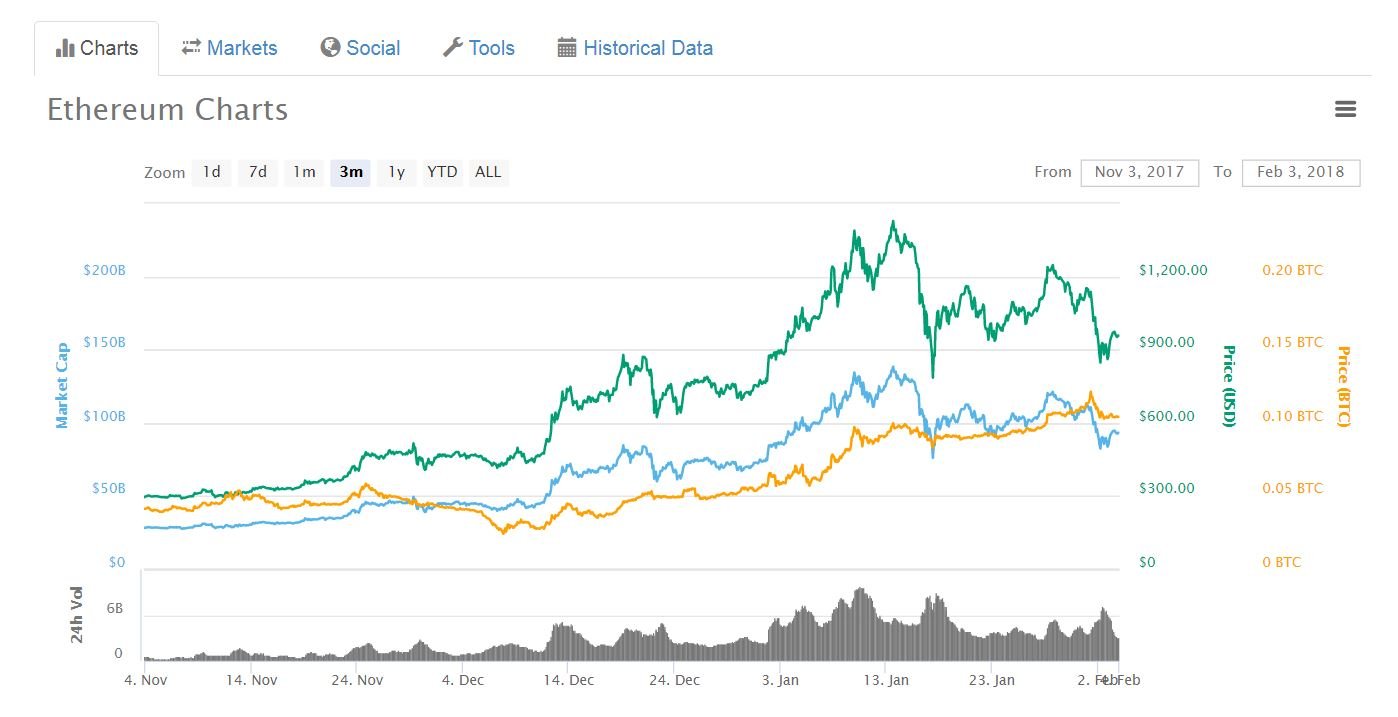The width and height of the screenshot is (1398, 717).
Task: Click the wrench icon beside Tools
Action: [452, 48]
